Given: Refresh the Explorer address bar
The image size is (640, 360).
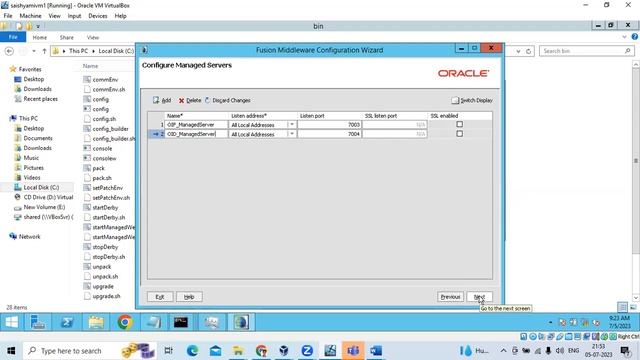Looking at the screenshot, I should 529,51.
